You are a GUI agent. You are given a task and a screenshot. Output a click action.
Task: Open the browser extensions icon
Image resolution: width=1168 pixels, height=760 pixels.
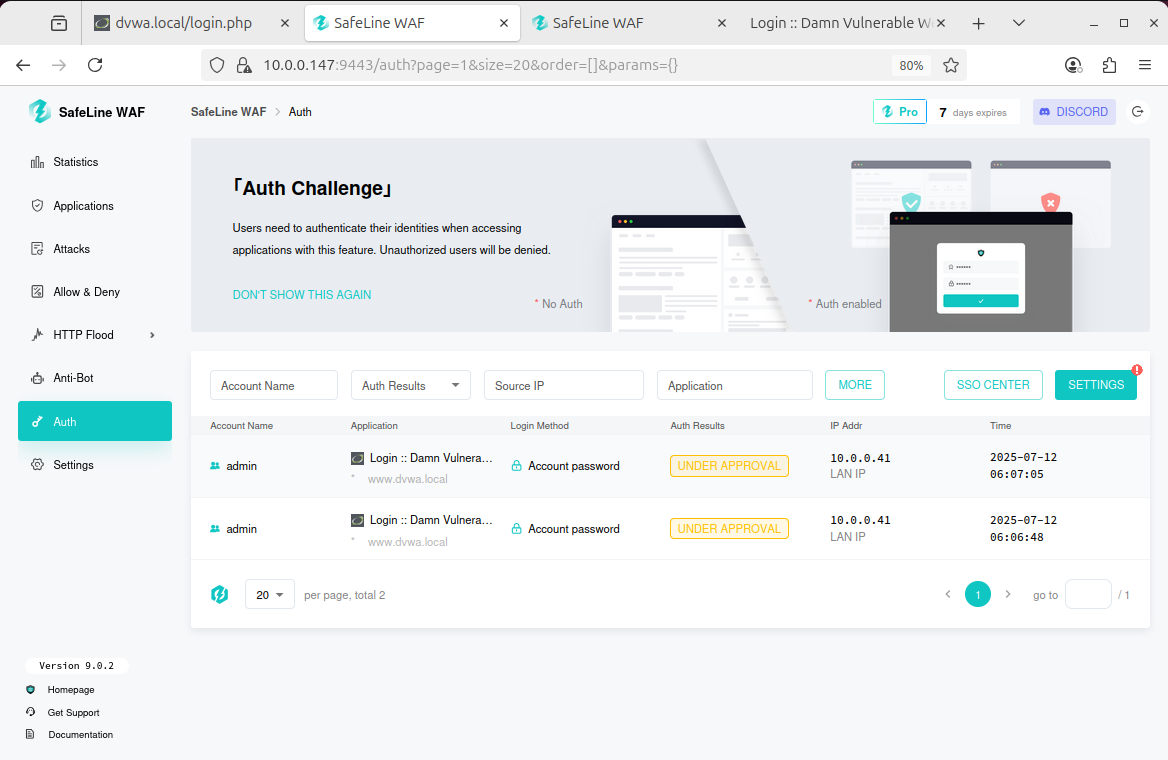coord(1109,65)
